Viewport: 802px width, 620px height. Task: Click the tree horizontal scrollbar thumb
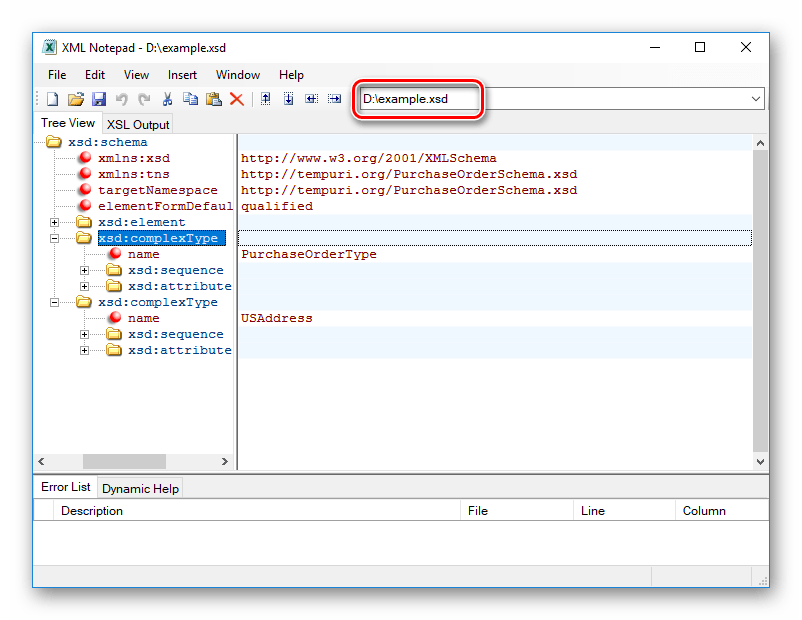pyautogui.click(x=124, y=461)
